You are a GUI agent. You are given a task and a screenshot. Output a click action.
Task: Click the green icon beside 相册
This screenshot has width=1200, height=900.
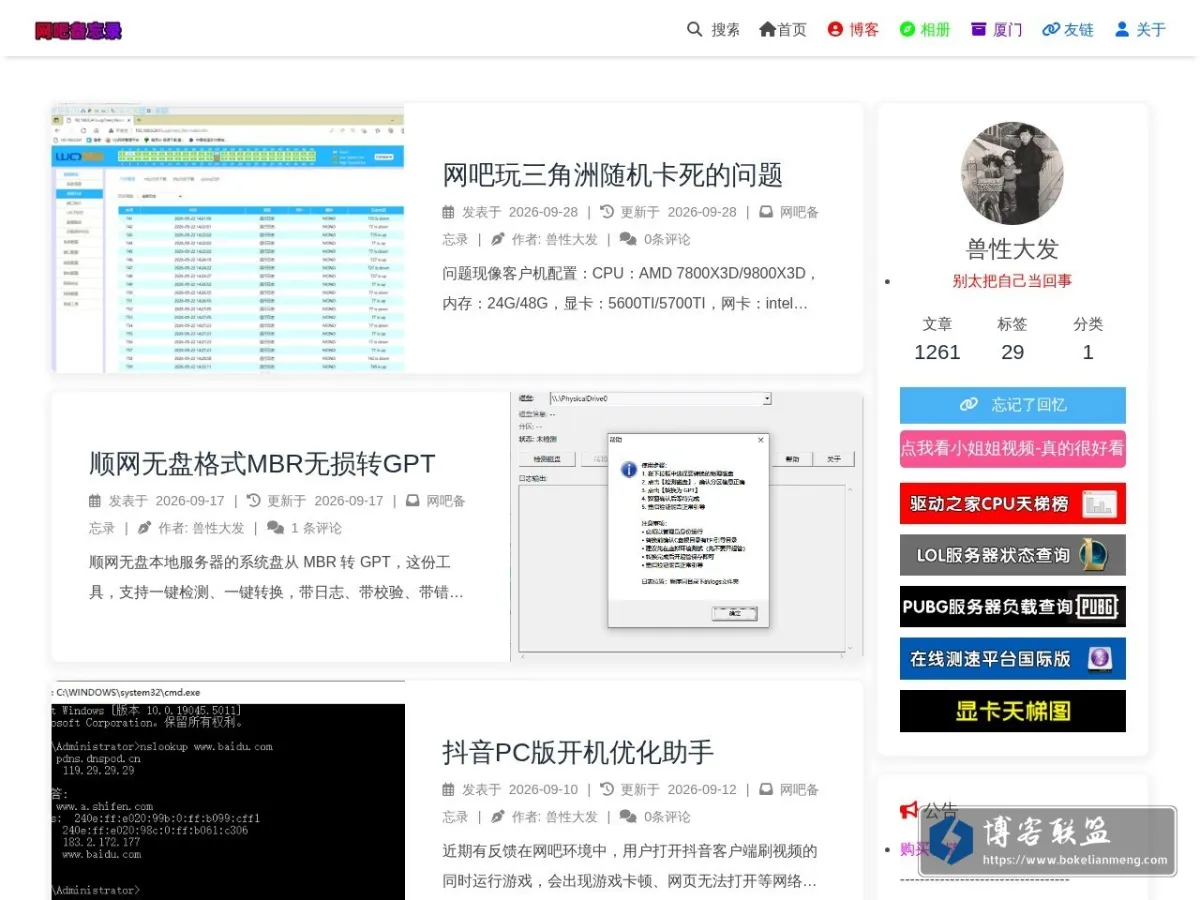pos(907,29)
